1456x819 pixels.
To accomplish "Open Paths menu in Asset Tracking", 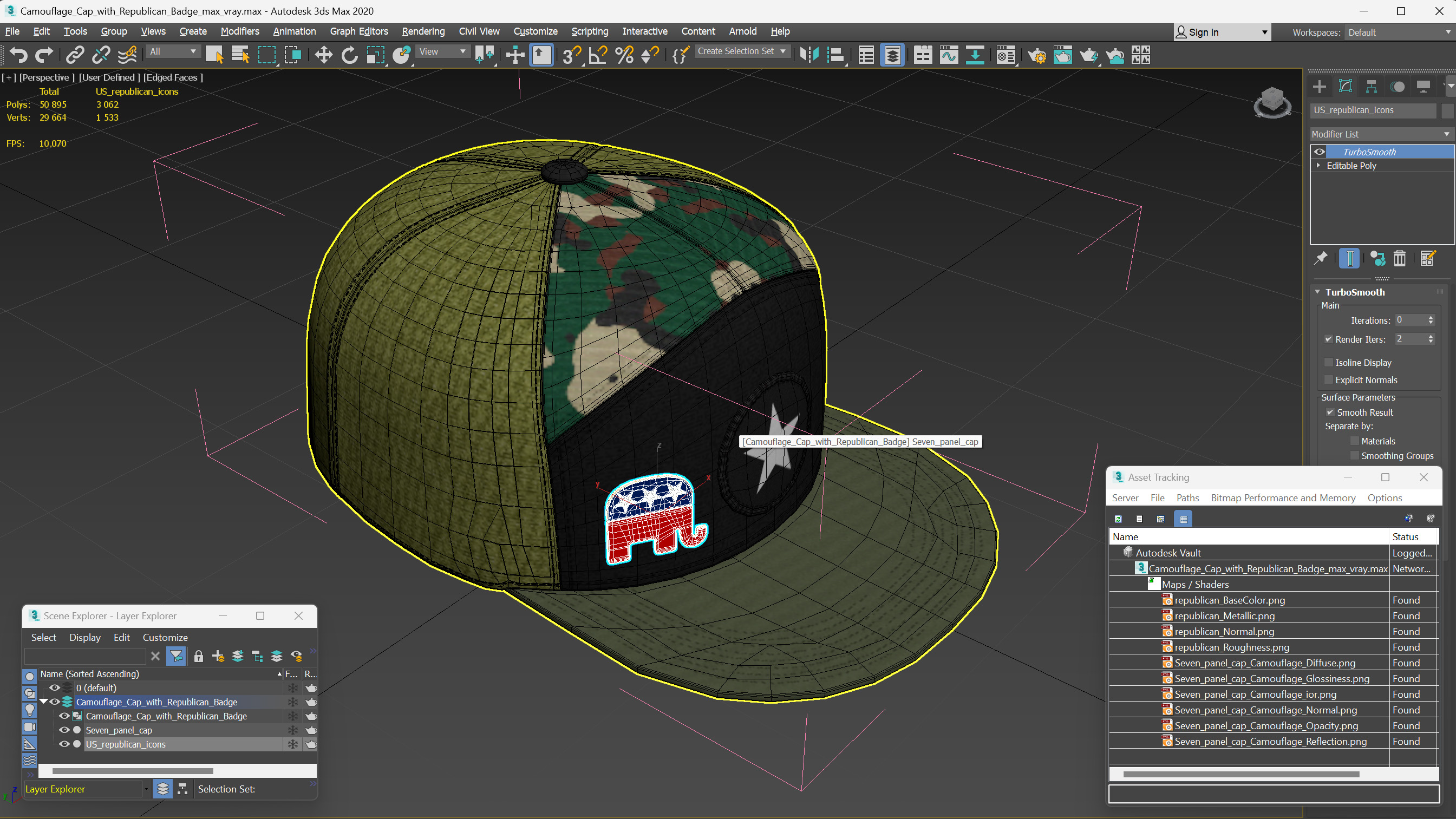I will [x=1187, y=497].
